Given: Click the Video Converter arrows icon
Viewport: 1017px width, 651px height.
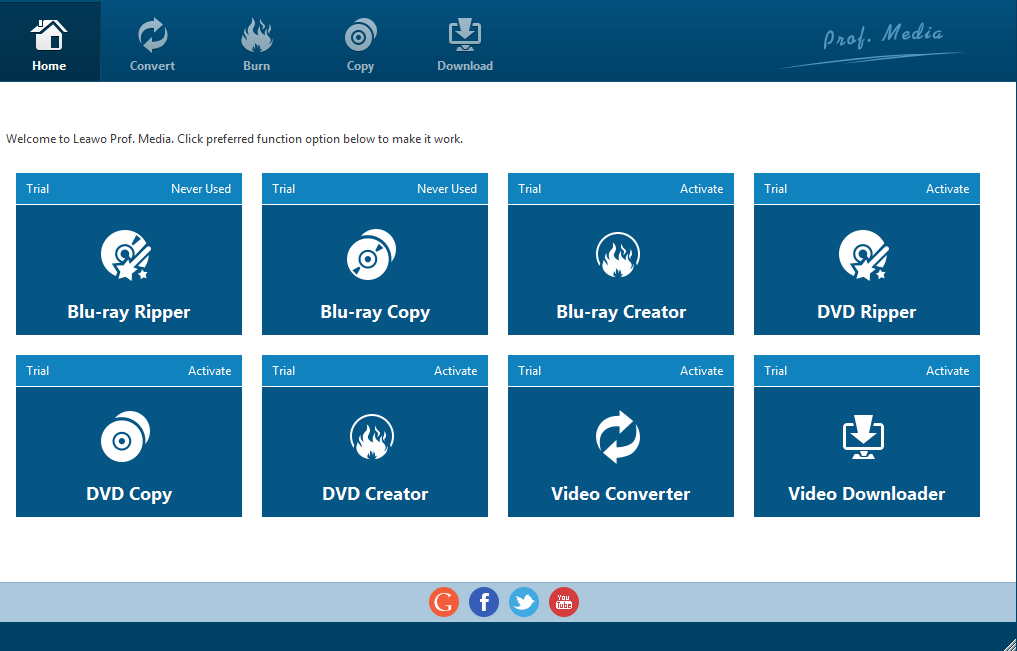Looking at the screenshot, I should tap(618, 437).
